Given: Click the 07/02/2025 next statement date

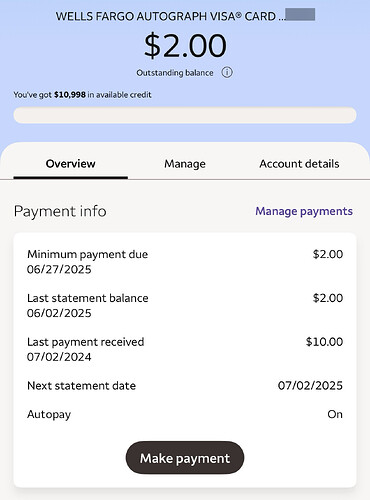Looking at the screenshot, I should point(310,386).
